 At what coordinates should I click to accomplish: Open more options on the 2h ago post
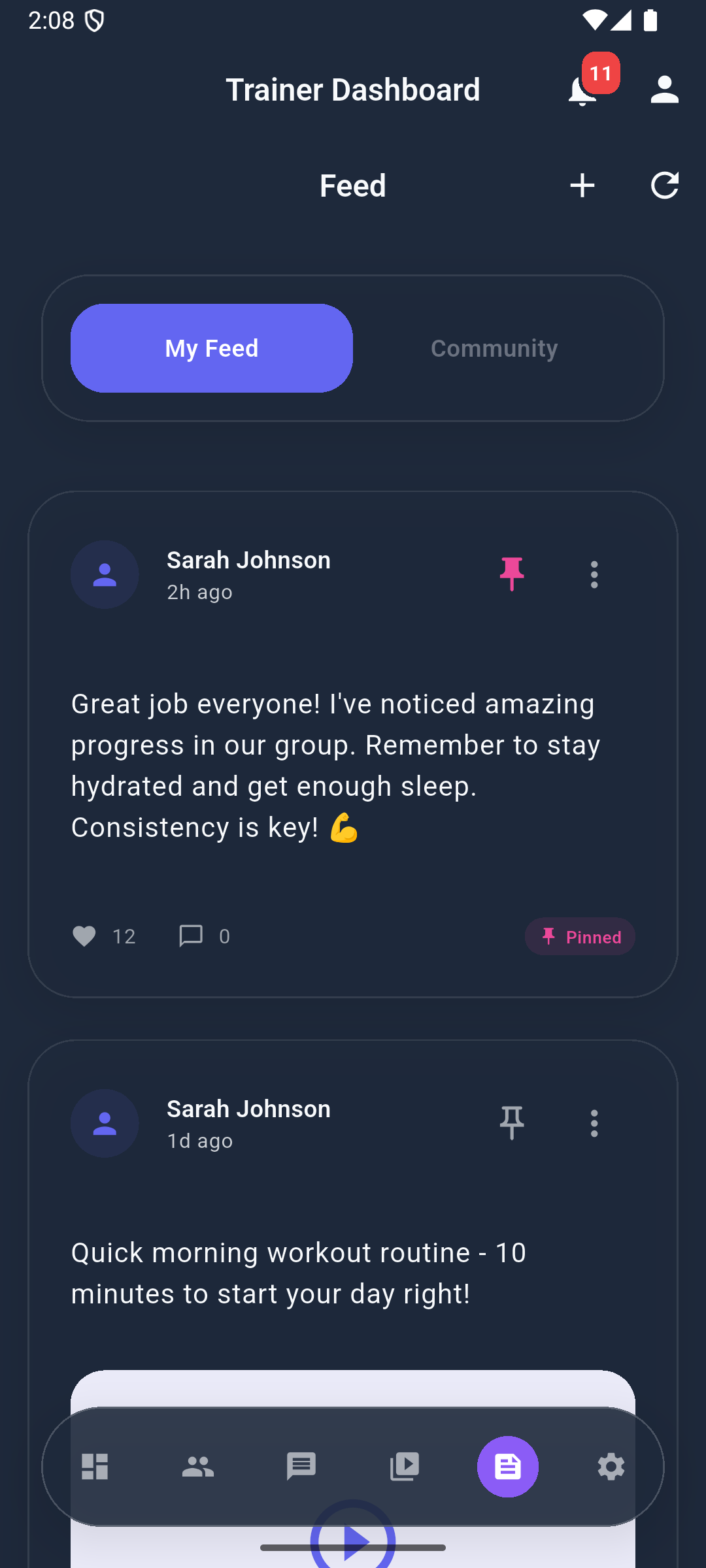[x=594, y=574]
